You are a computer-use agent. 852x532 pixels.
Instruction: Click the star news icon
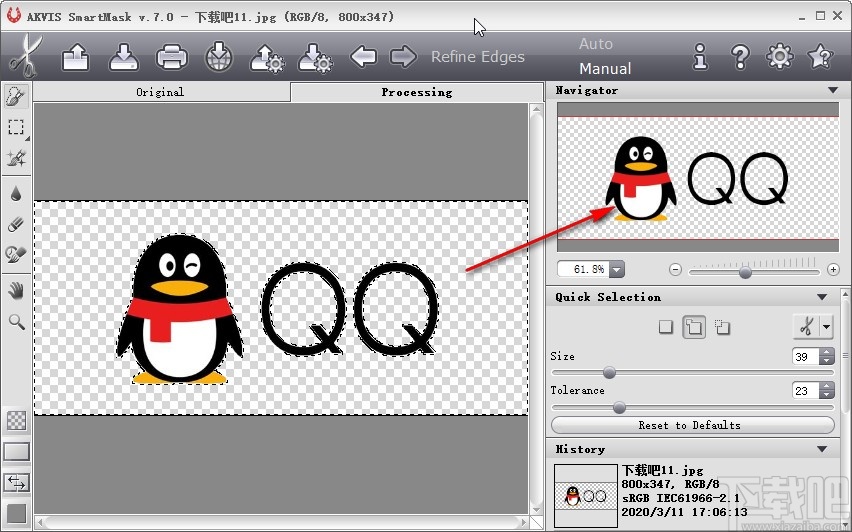820,56
